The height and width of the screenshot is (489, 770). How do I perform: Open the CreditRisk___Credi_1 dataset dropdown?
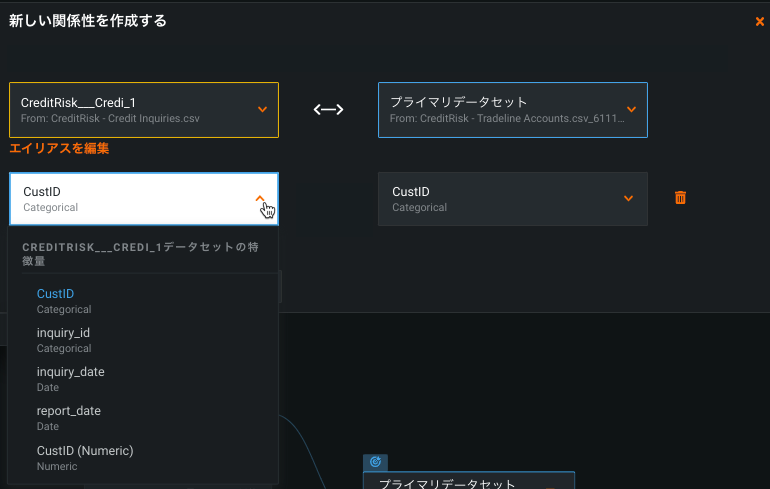tap(262, 109)
